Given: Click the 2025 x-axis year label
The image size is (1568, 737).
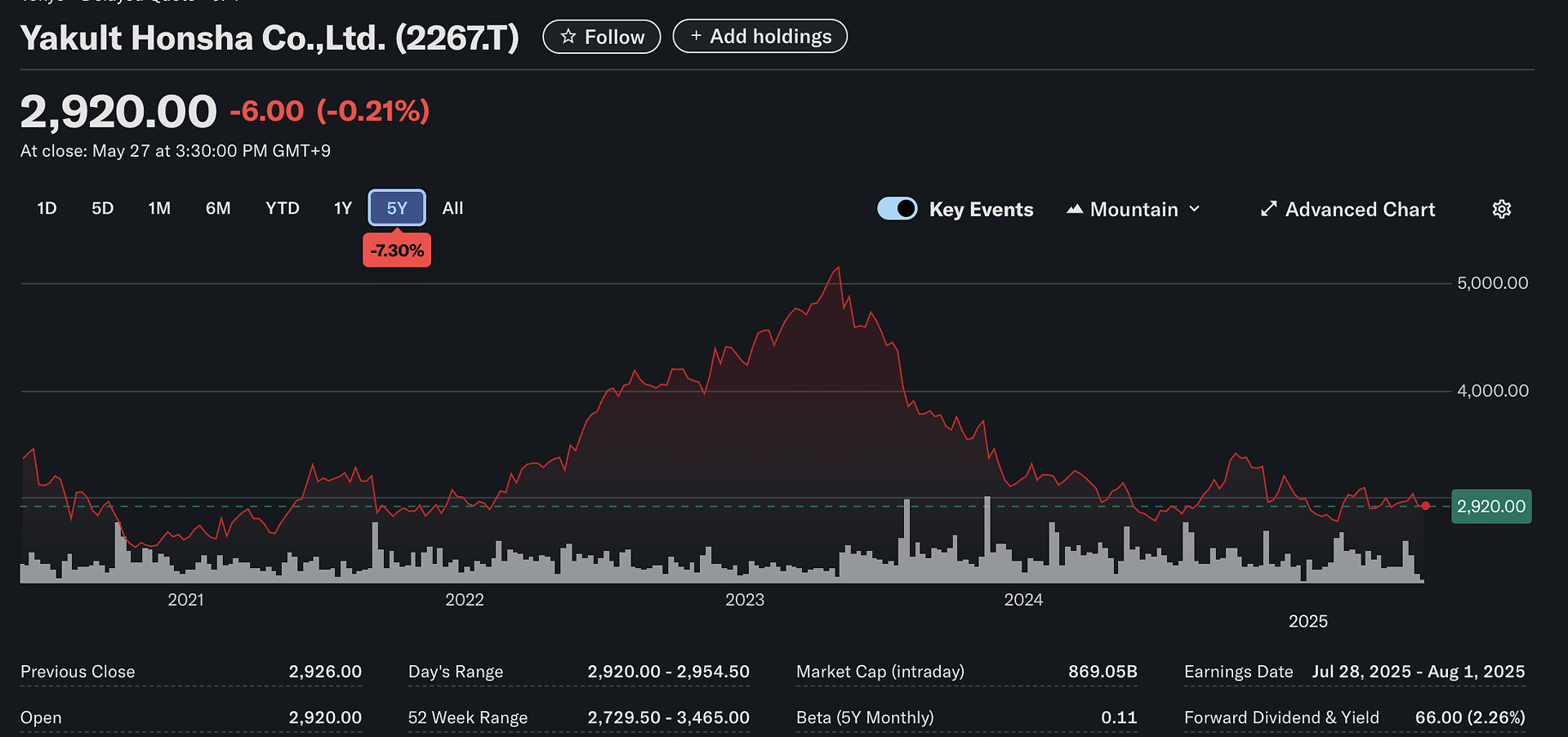Looking at the screenshot, I should coord(1308,621).
